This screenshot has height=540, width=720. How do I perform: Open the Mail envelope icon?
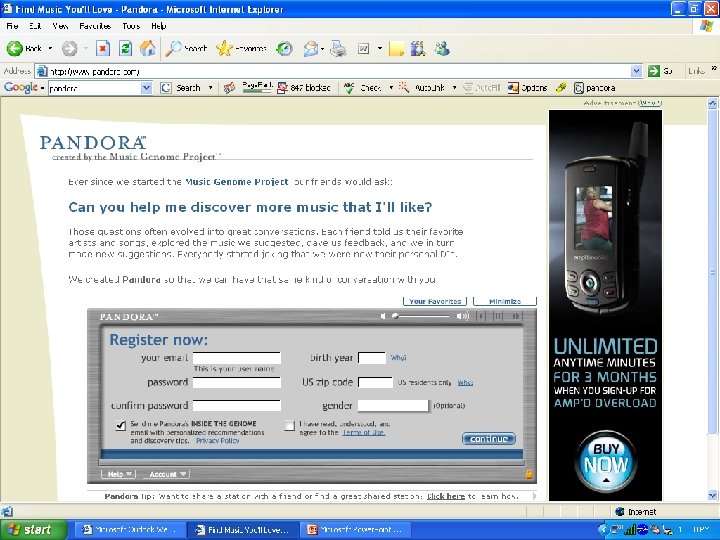point(311,48)
